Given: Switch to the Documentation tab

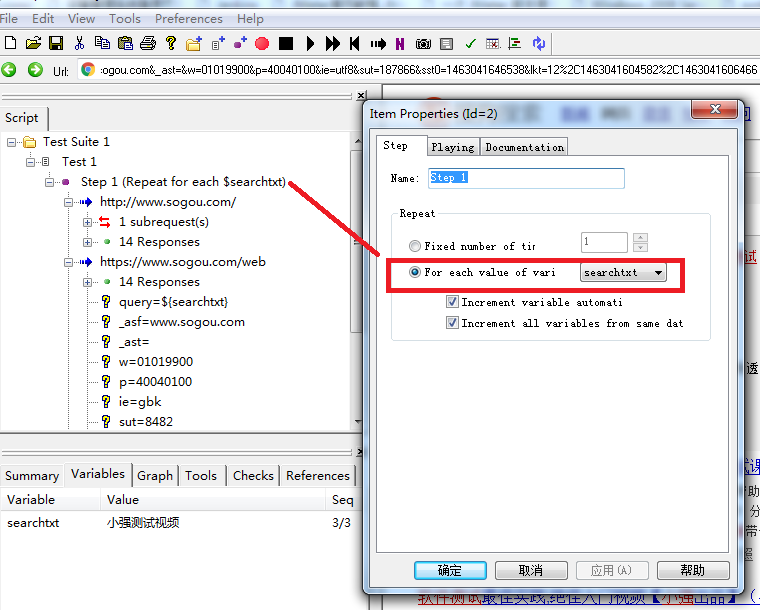Looking at the screenshot, I should click(x=524, y=147).
